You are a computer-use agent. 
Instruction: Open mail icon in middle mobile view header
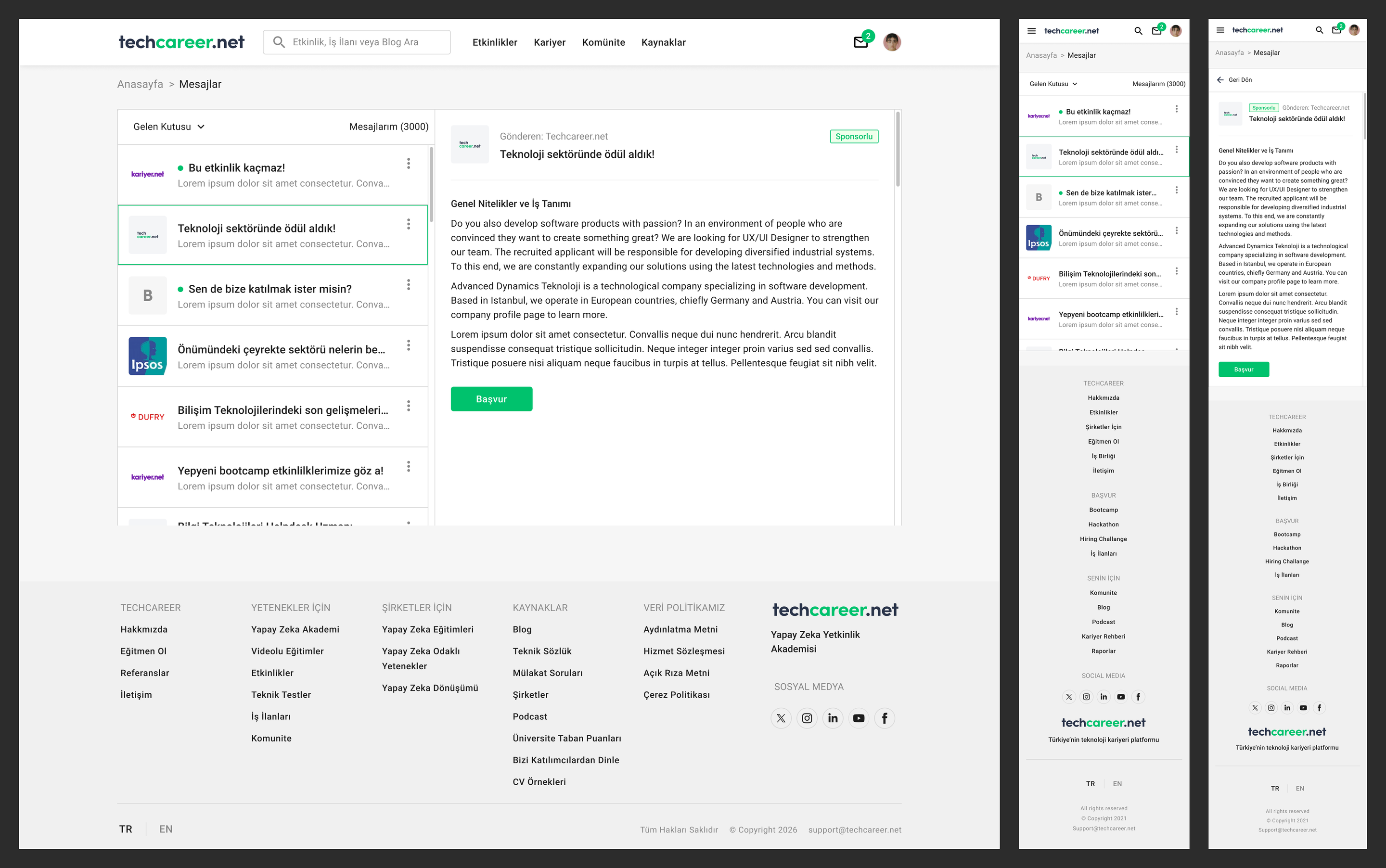click(x=1156, y=31)
